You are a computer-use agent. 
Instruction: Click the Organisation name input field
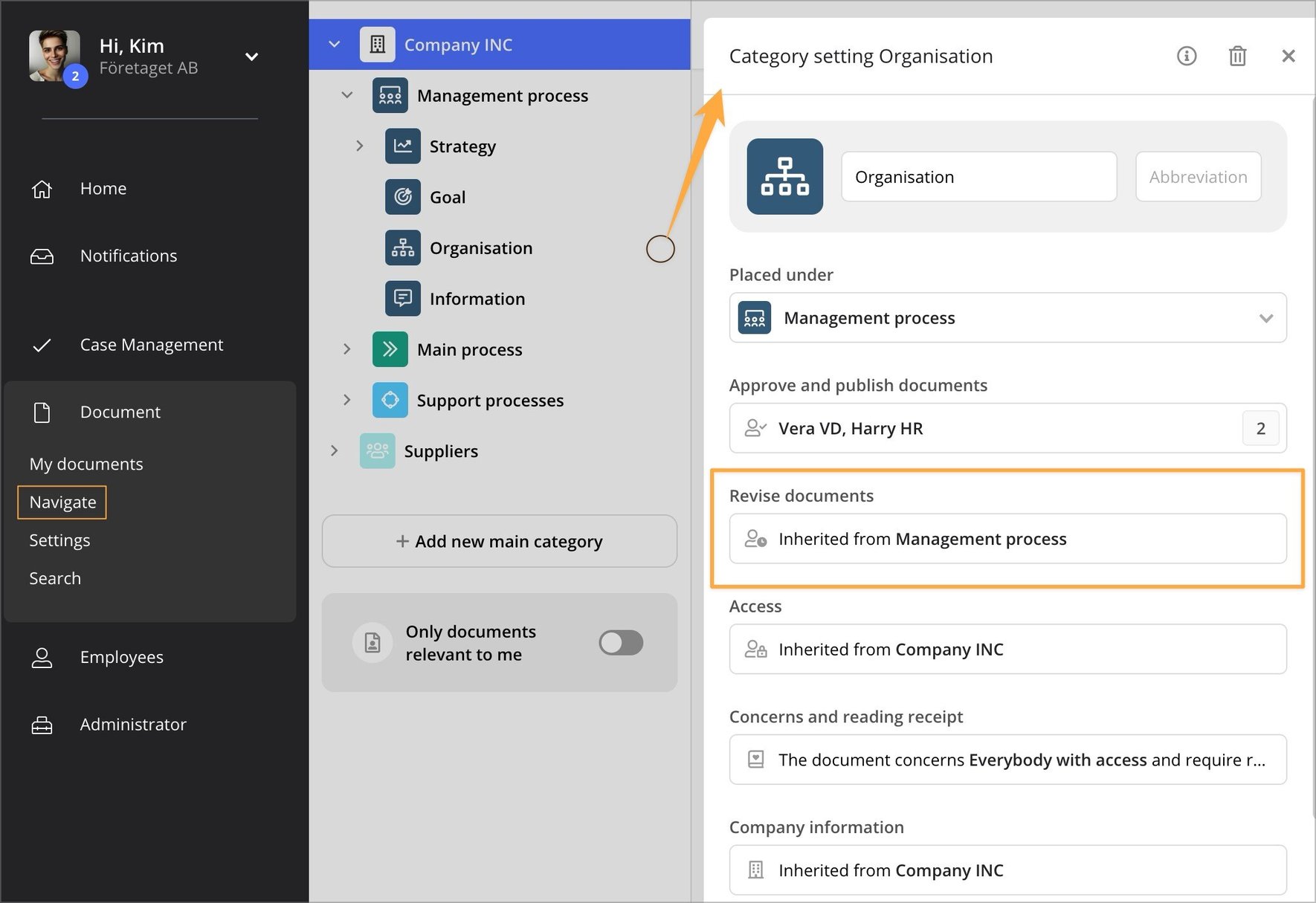(979, 177)
